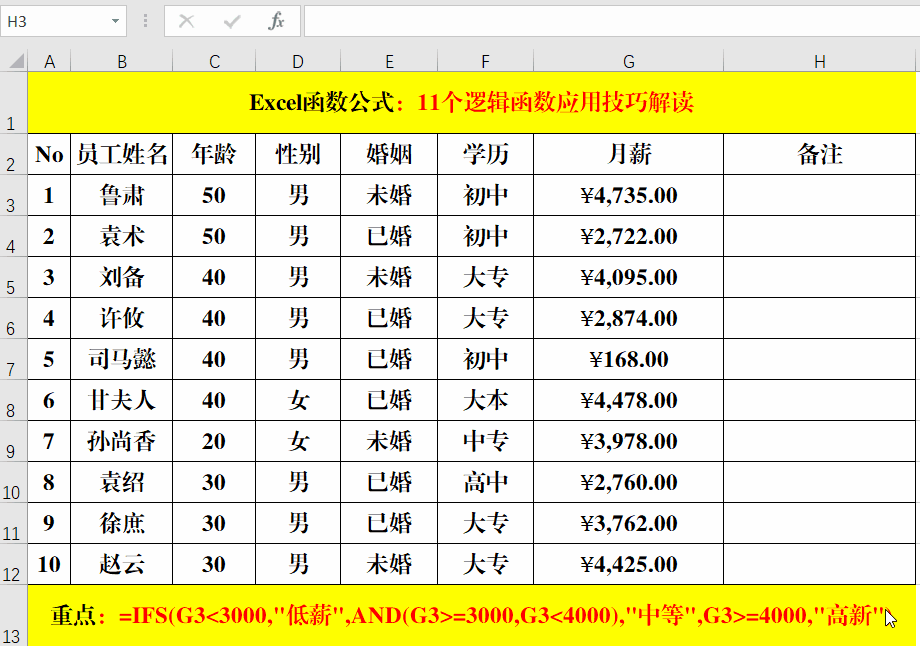Select row 13 header

pyautogui.click(x=13, y=615)
